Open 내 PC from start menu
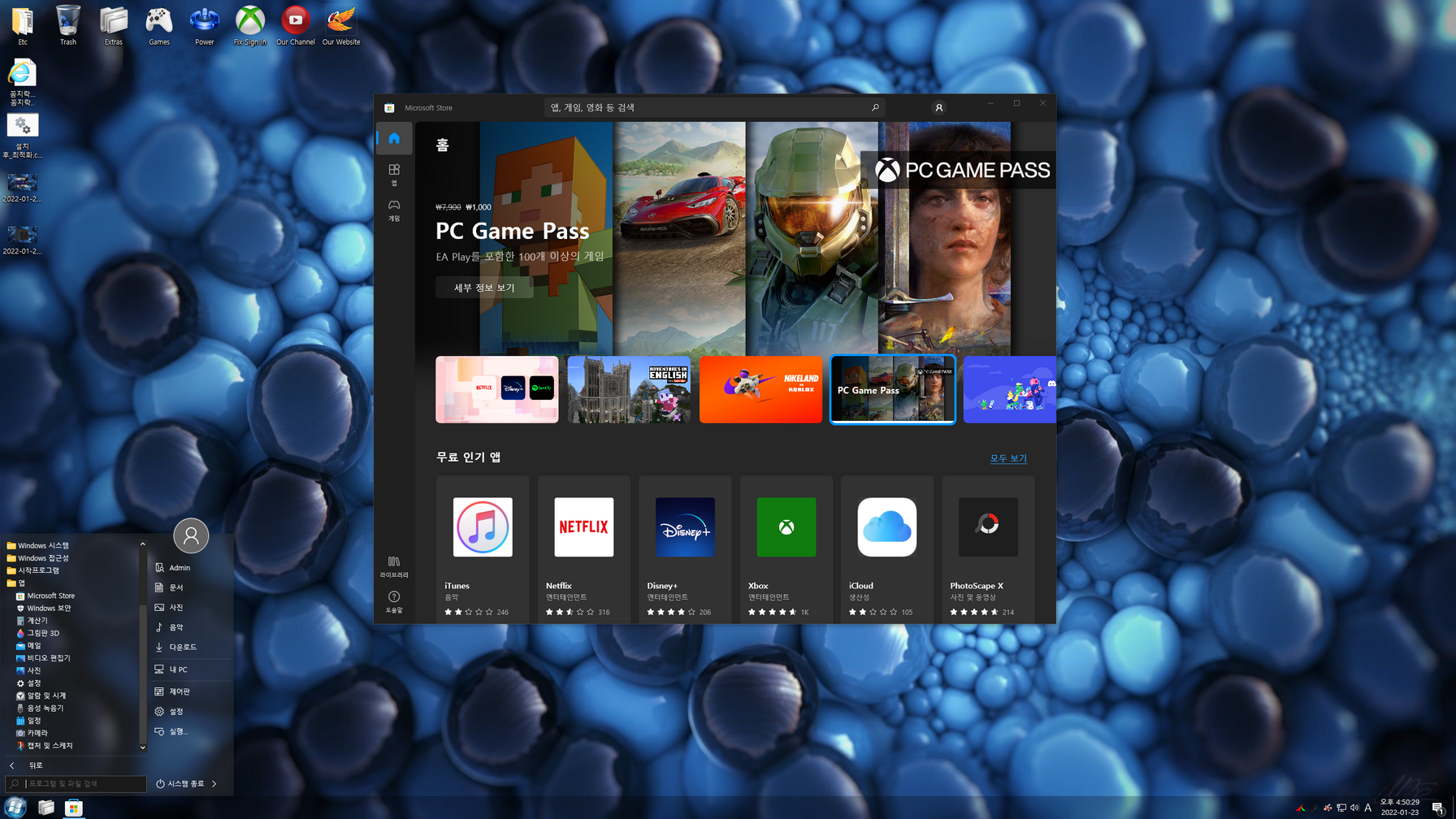 191,669
